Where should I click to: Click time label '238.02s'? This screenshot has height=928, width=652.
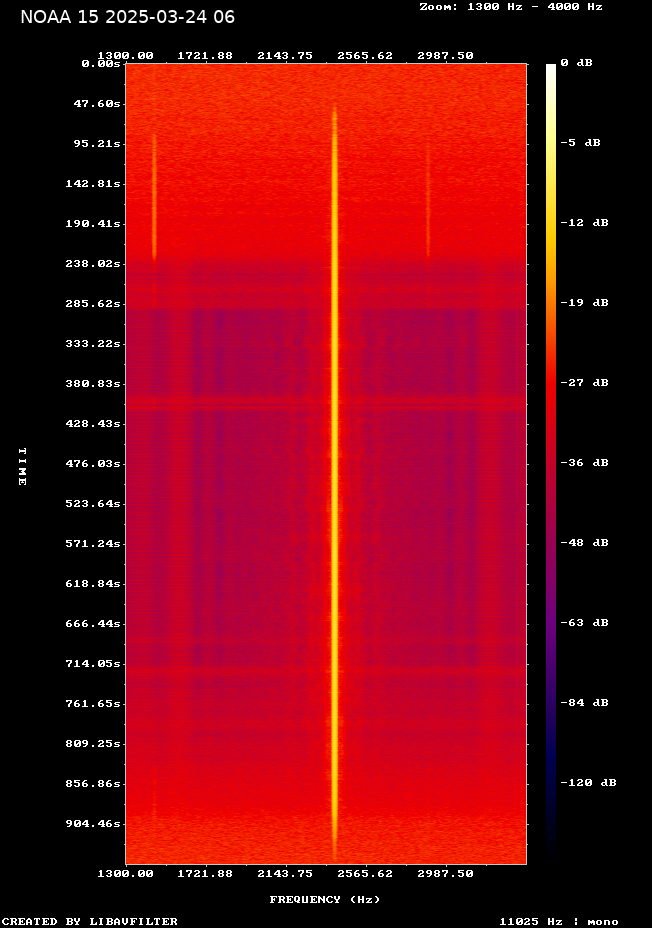pyautogui.click(x=93, y=263)
